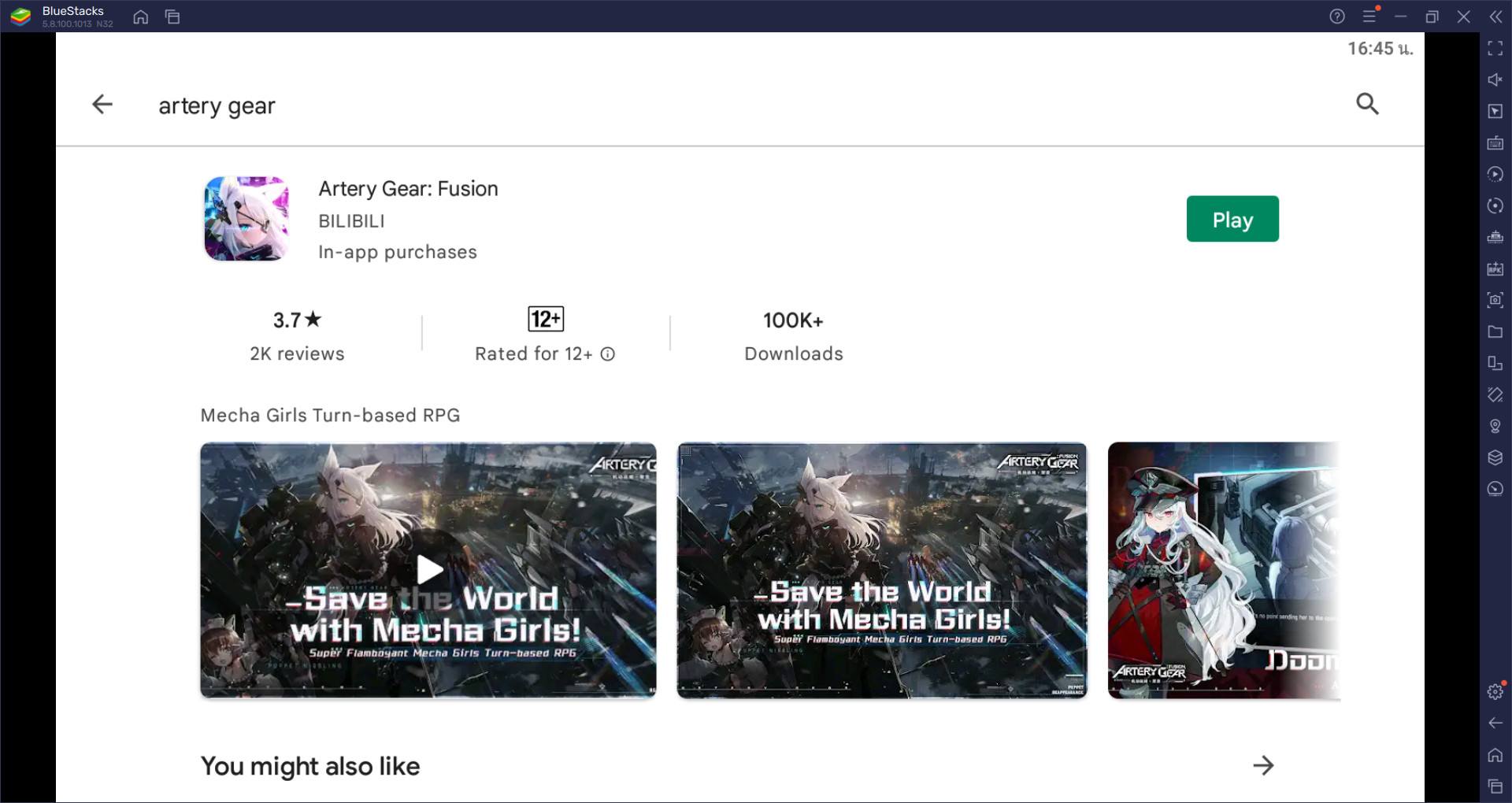The width and height of the screenshot is (1512, 803).
Task: Click the RTM real-time translation icon
Action: (1495, 237)
